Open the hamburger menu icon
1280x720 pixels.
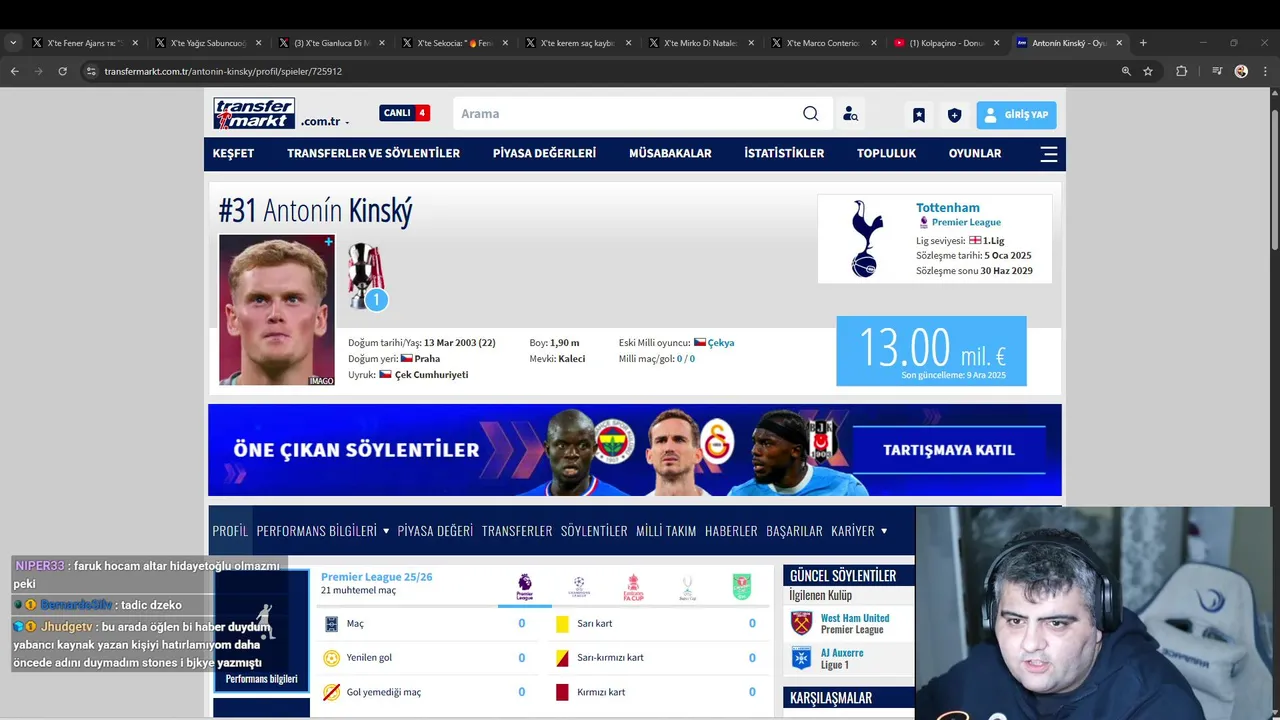(1049, 154)
